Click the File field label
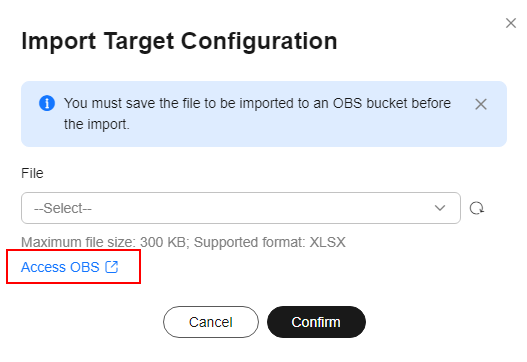The width and height of the screenshot is (527, 362). point(32,173)
